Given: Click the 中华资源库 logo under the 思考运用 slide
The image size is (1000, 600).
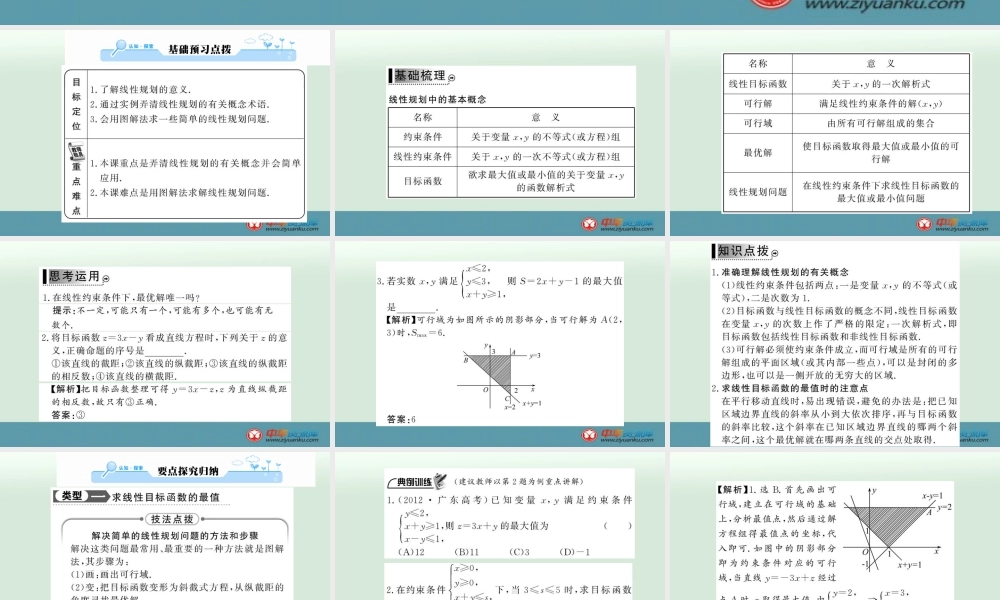Looking at the screenshot, I should pos(283,435).
